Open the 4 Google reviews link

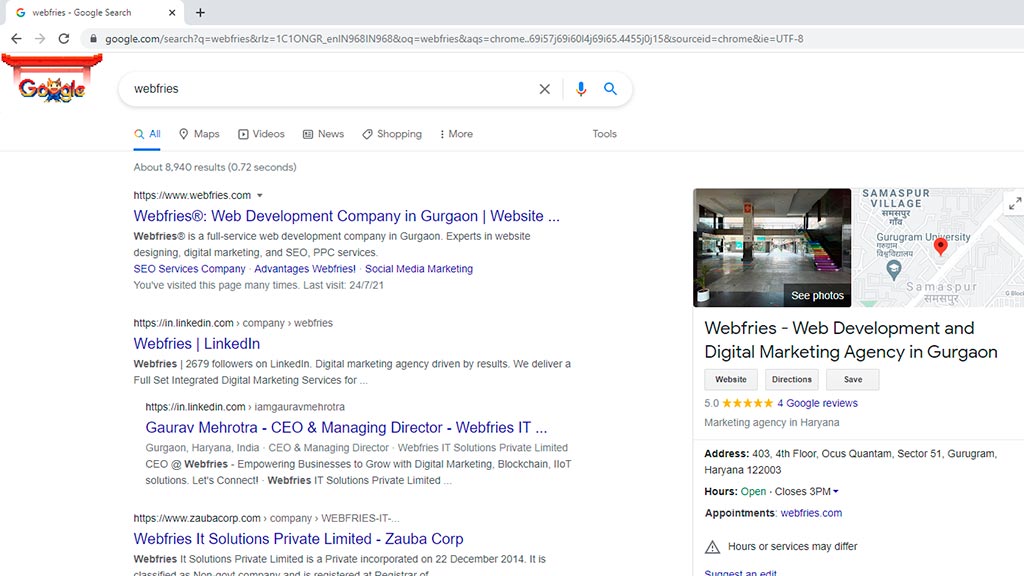[817, 404]
